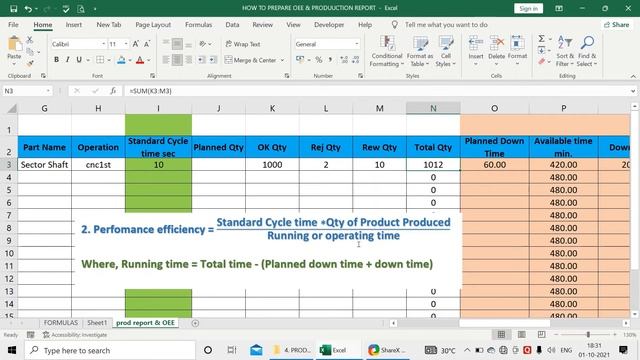This screenshot has height=360, width=640.
Task: Click AutoSum sigma
Action: click(x=542, y=39)
